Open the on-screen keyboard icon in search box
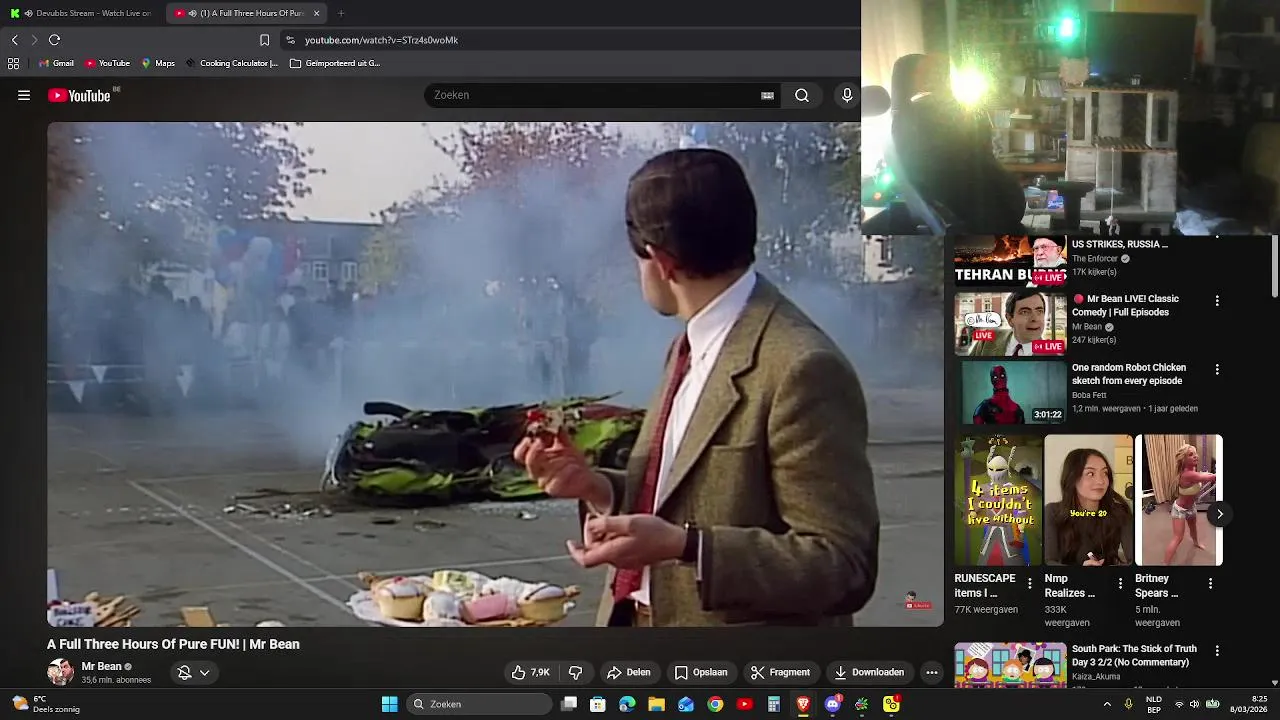Screen dimensions: 1280x720 pos(767,95)
